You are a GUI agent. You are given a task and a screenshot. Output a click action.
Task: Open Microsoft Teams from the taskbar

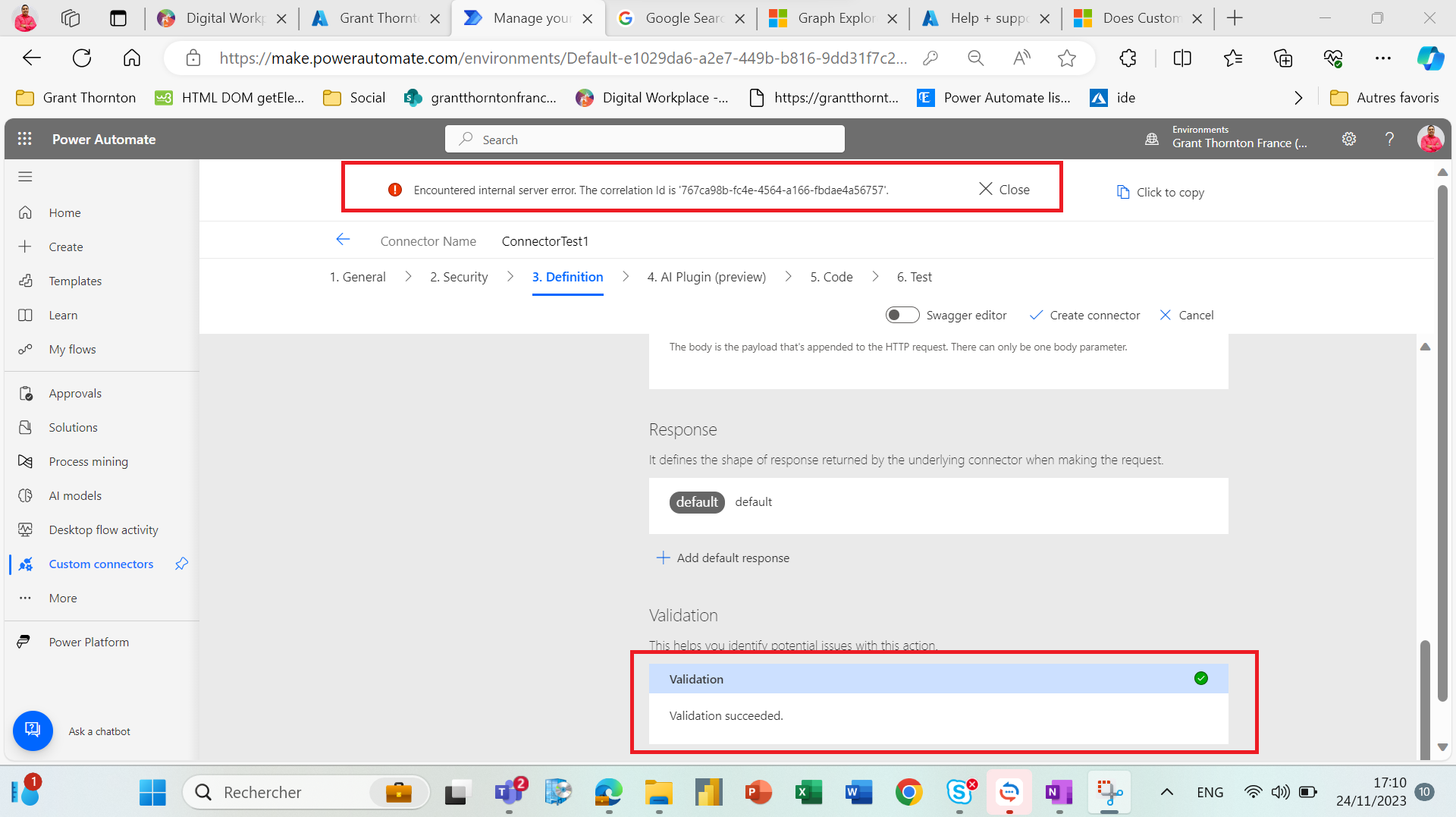510,792
